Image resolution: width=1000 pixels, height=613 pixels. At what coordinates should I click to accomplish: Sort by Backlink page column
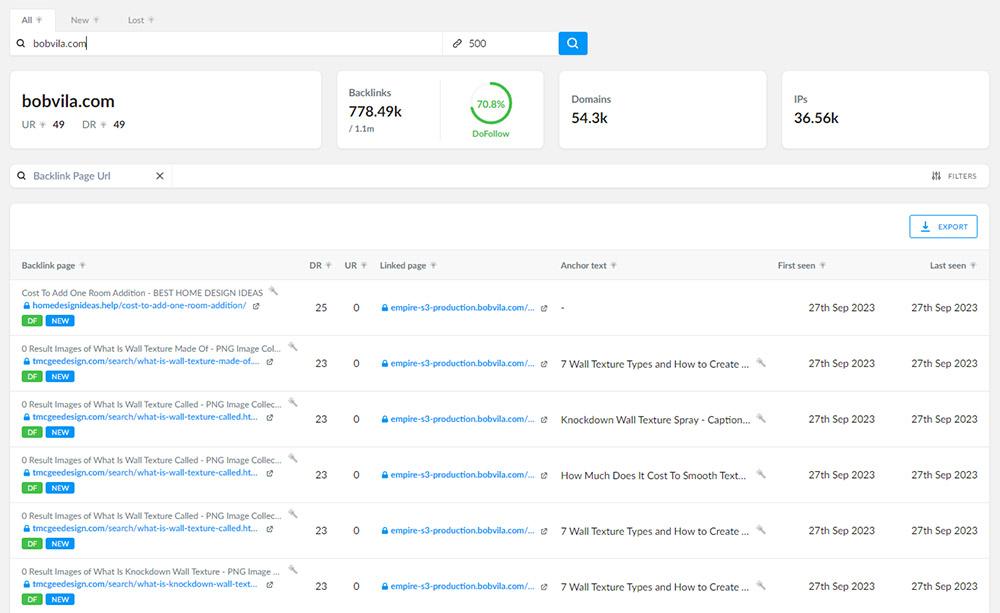(x=53, y=265)
